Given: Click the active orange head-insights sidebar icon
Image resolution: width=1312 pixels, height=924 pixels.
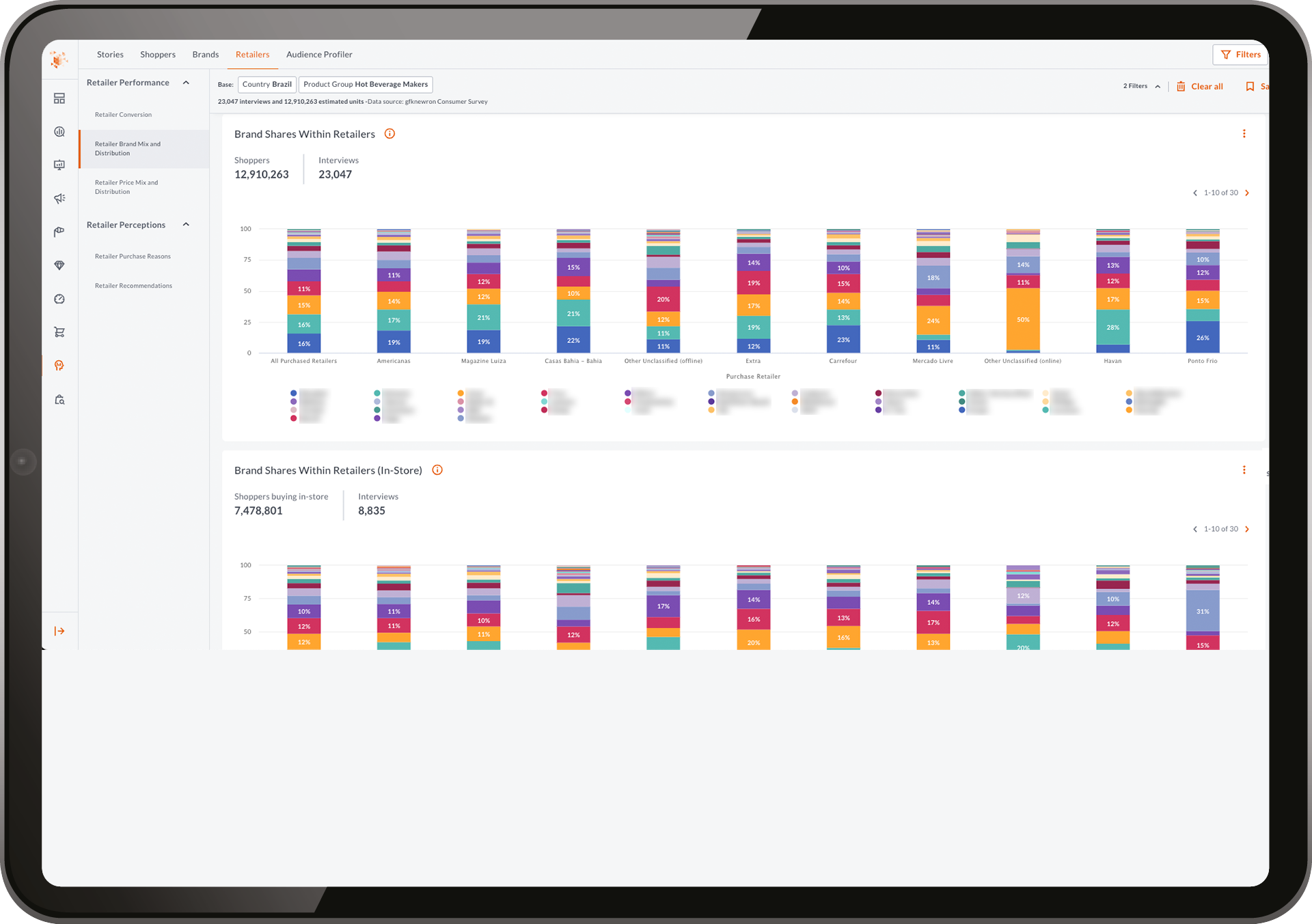Looking at the screenshot, I should point(59,366).
